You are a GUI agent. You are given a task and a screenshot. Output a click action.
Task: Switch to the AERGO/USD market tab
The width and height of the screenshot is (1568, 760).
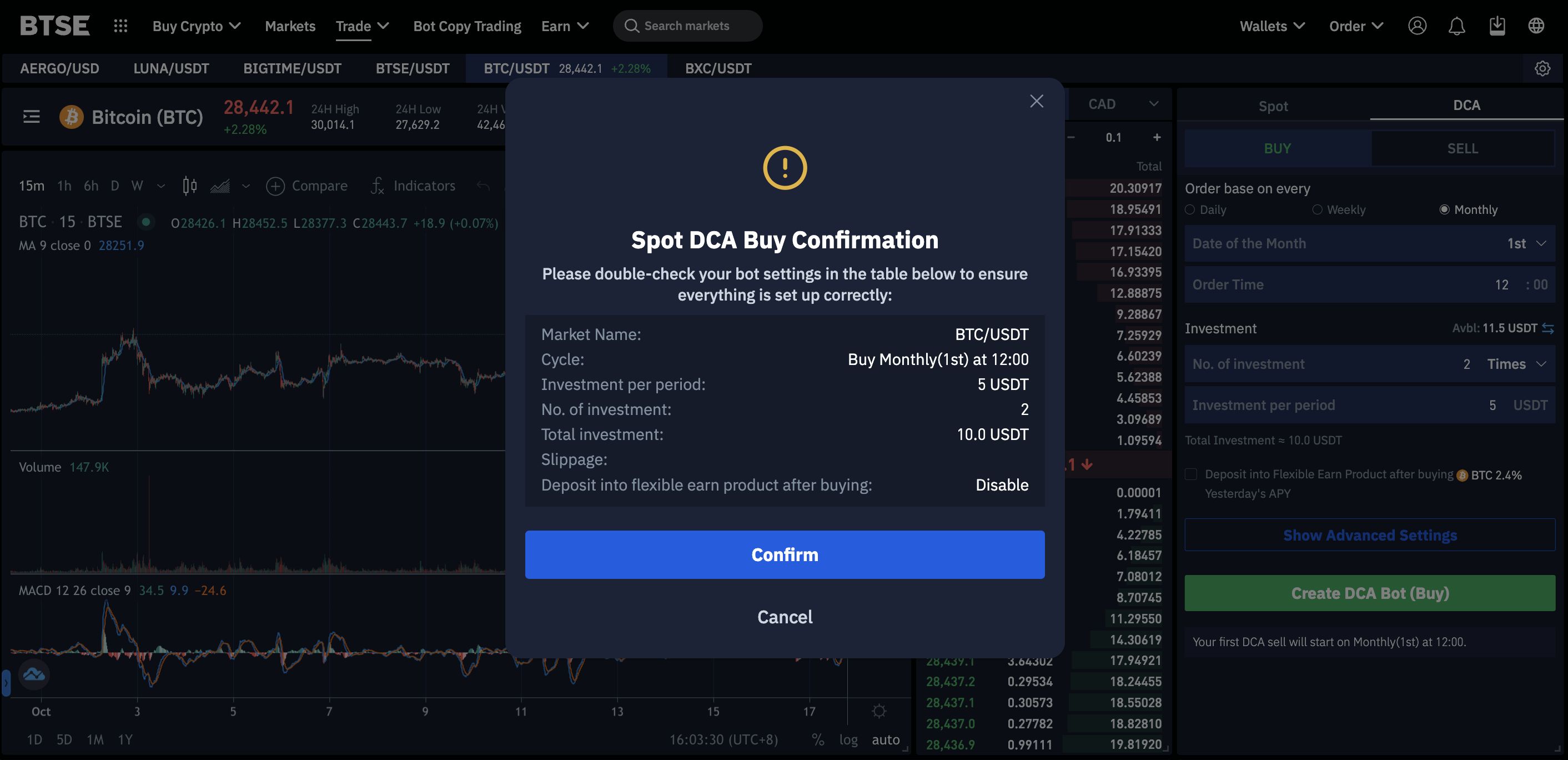[x=59, y=68]
